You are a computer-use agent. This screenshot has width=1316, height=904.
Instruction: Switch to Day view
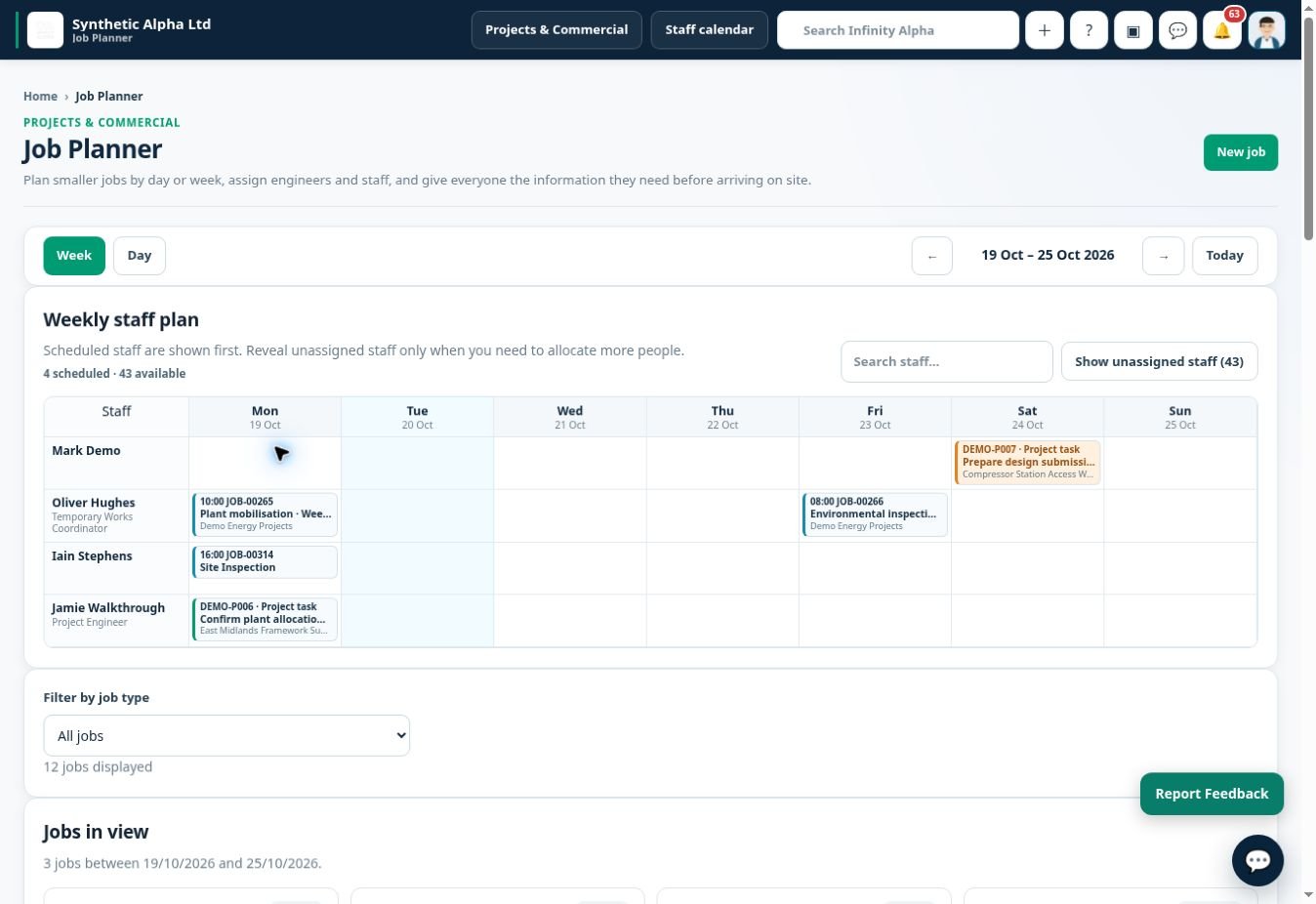click(140, 256)
